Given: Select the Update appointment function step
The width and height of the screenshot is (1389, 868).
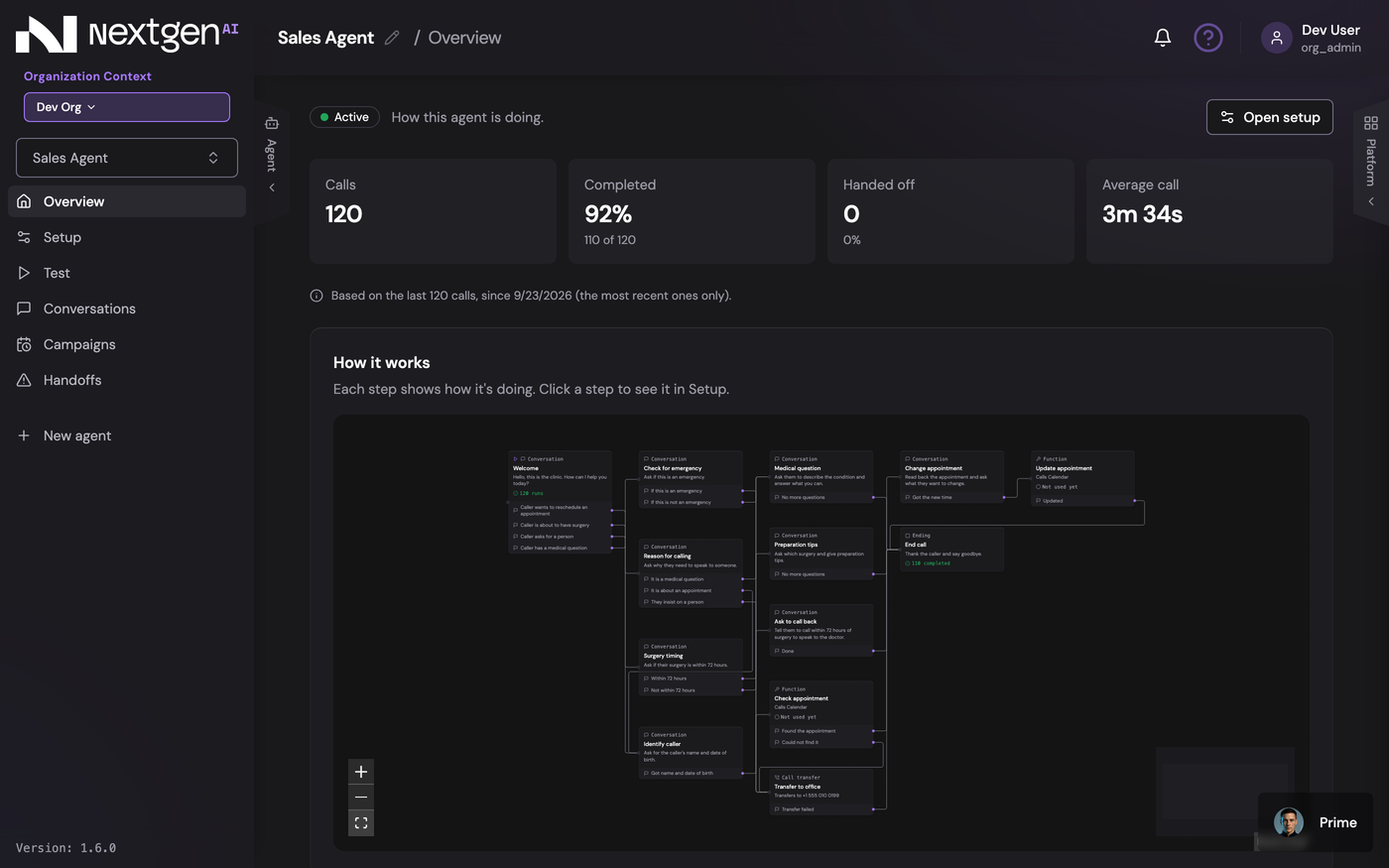Looking at the screenshot, I should coord(1082,479).
